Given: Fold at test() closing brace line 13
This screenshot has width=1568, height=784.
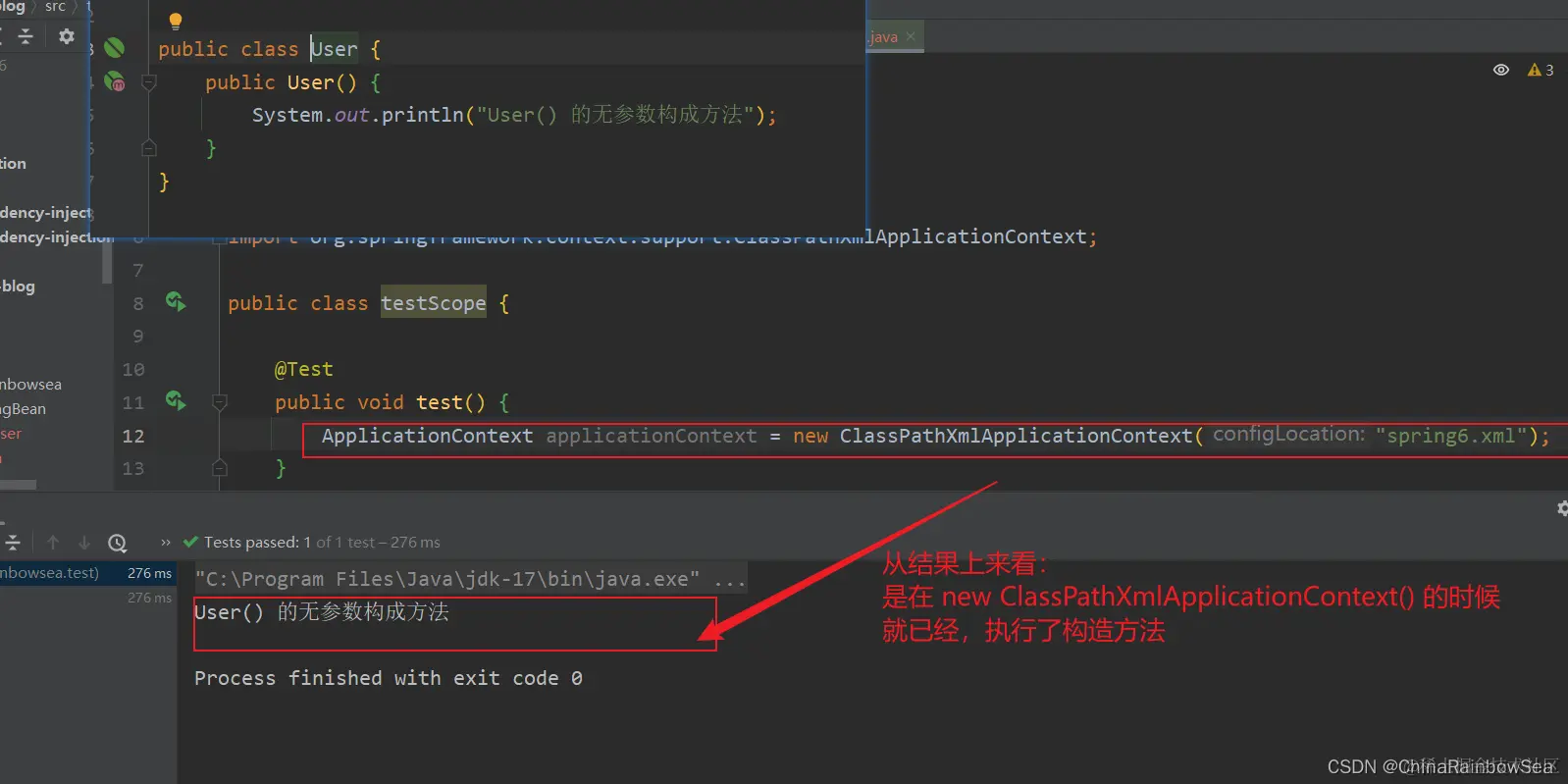Looking at the screenshot, I should coord(220,468).
